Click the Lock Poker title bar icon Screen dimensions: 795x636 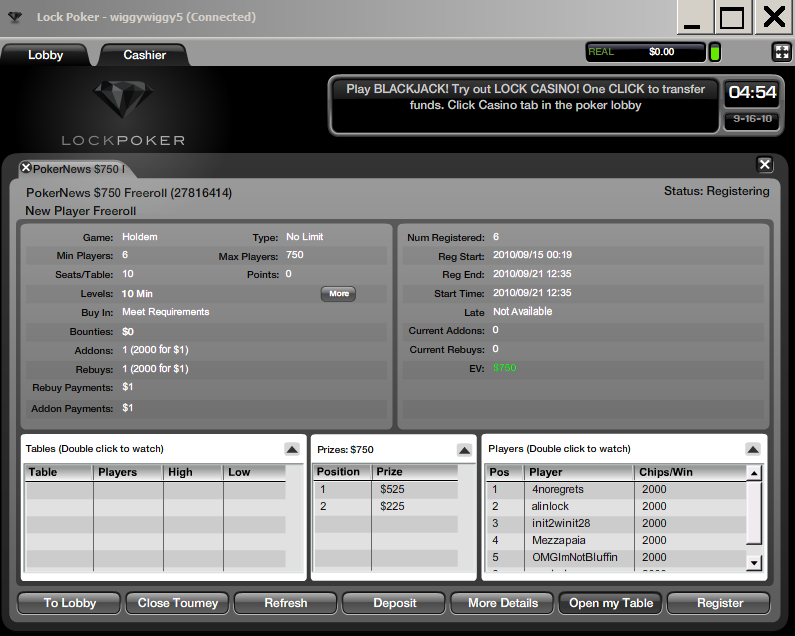click(15, 17)
